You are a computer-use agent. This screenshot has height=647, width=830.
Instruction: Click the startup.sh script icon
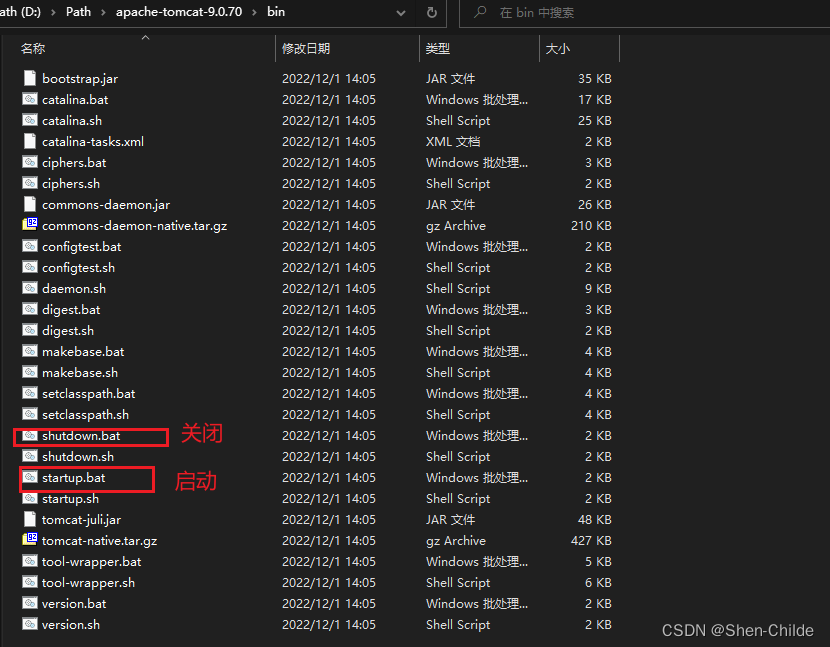30,498
